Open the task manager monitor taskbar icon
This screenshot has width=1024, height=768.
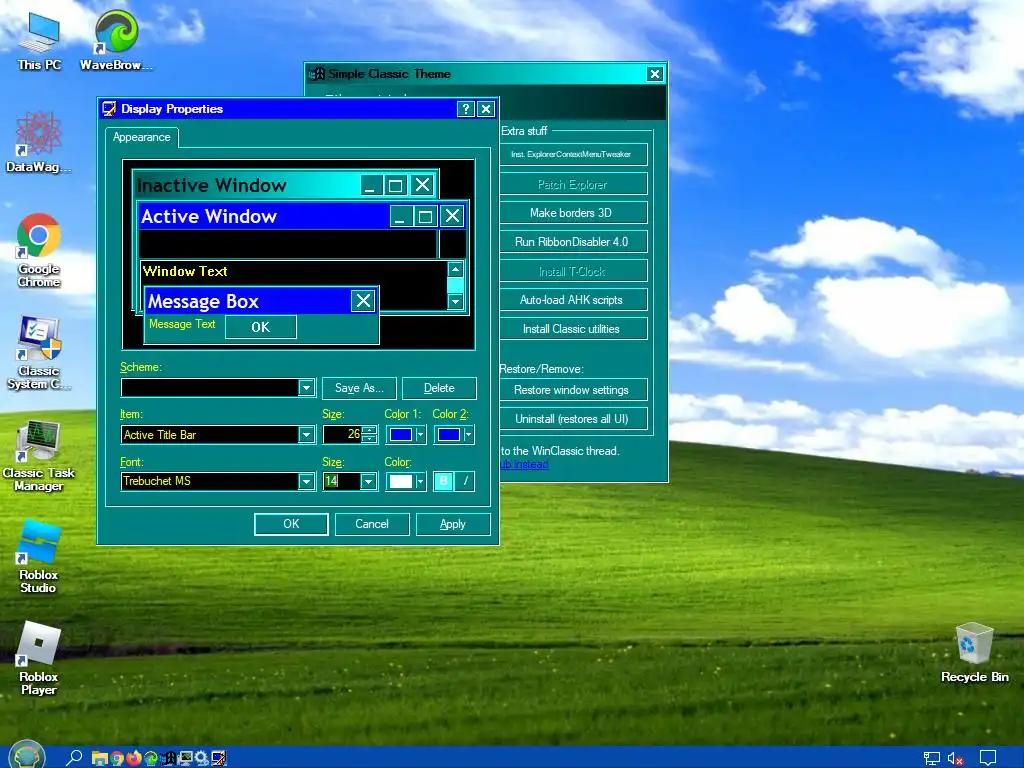[x=185, y=758]
